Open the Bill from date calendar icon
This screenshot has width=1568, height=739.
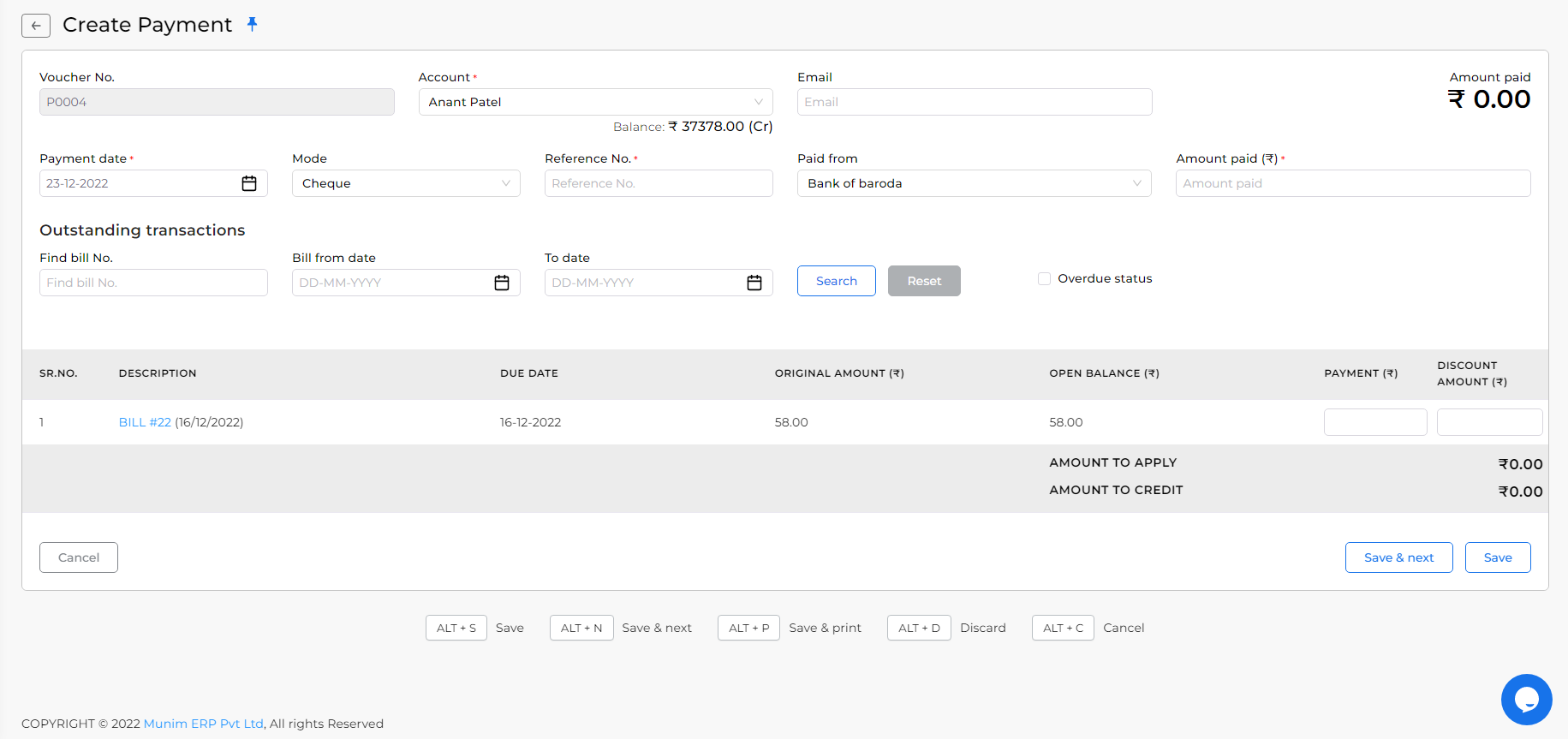point(502,283)
